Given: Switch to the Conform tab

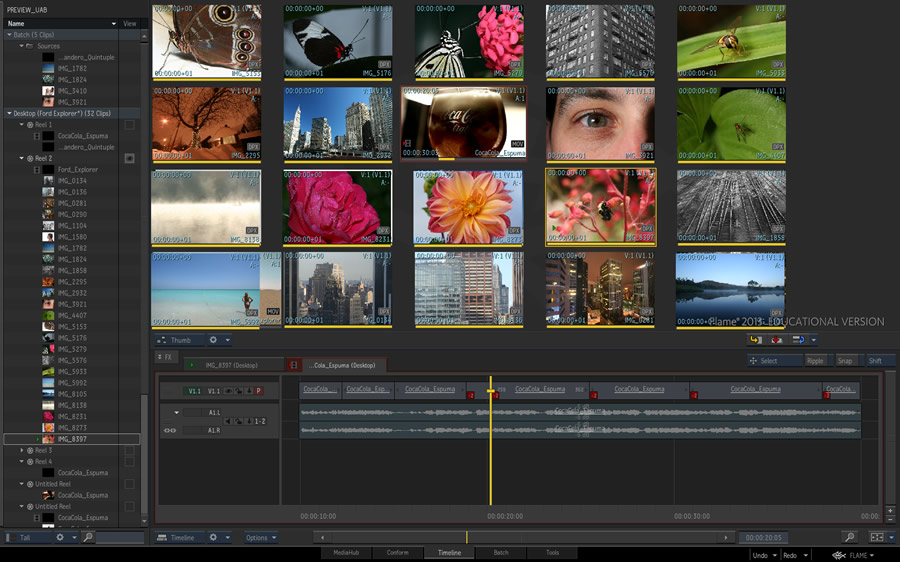Looking at the screenshot, I should coord(397,553).
